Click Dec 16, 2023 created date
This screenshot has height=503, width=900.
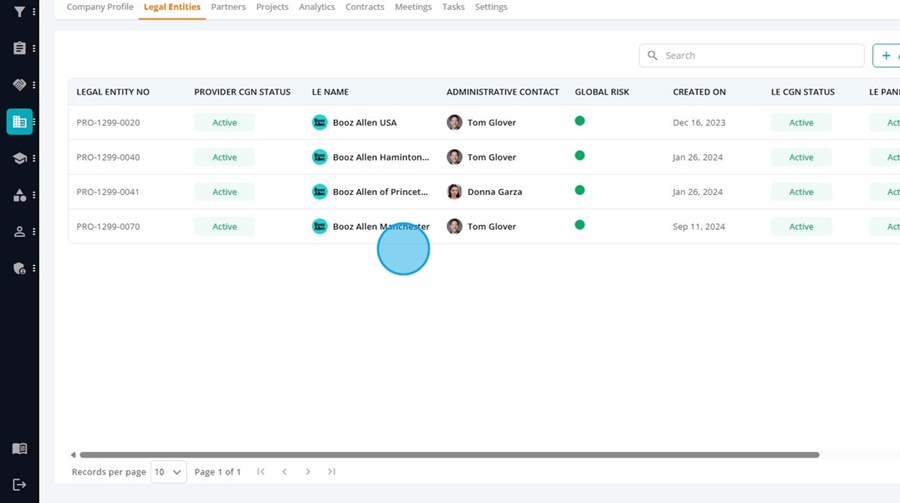coord(699,122)
